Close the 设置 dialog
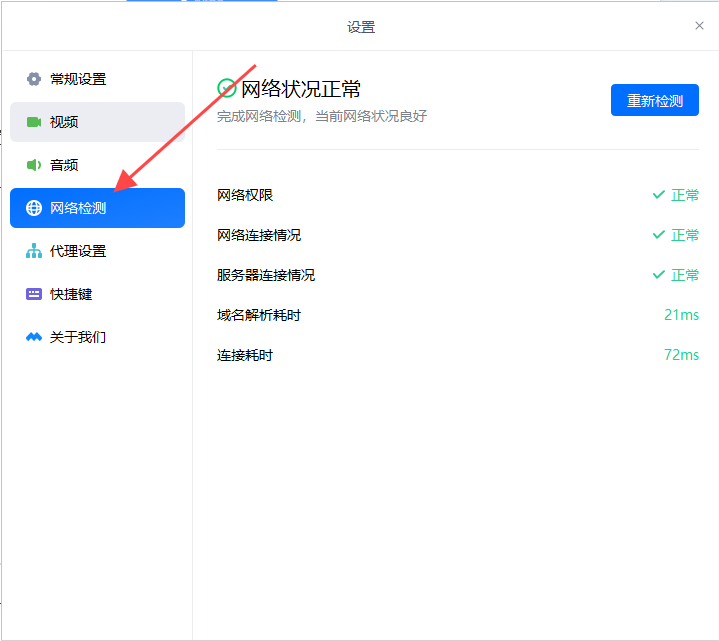Viewport: 719px width, 641px height. pos(699,26)
